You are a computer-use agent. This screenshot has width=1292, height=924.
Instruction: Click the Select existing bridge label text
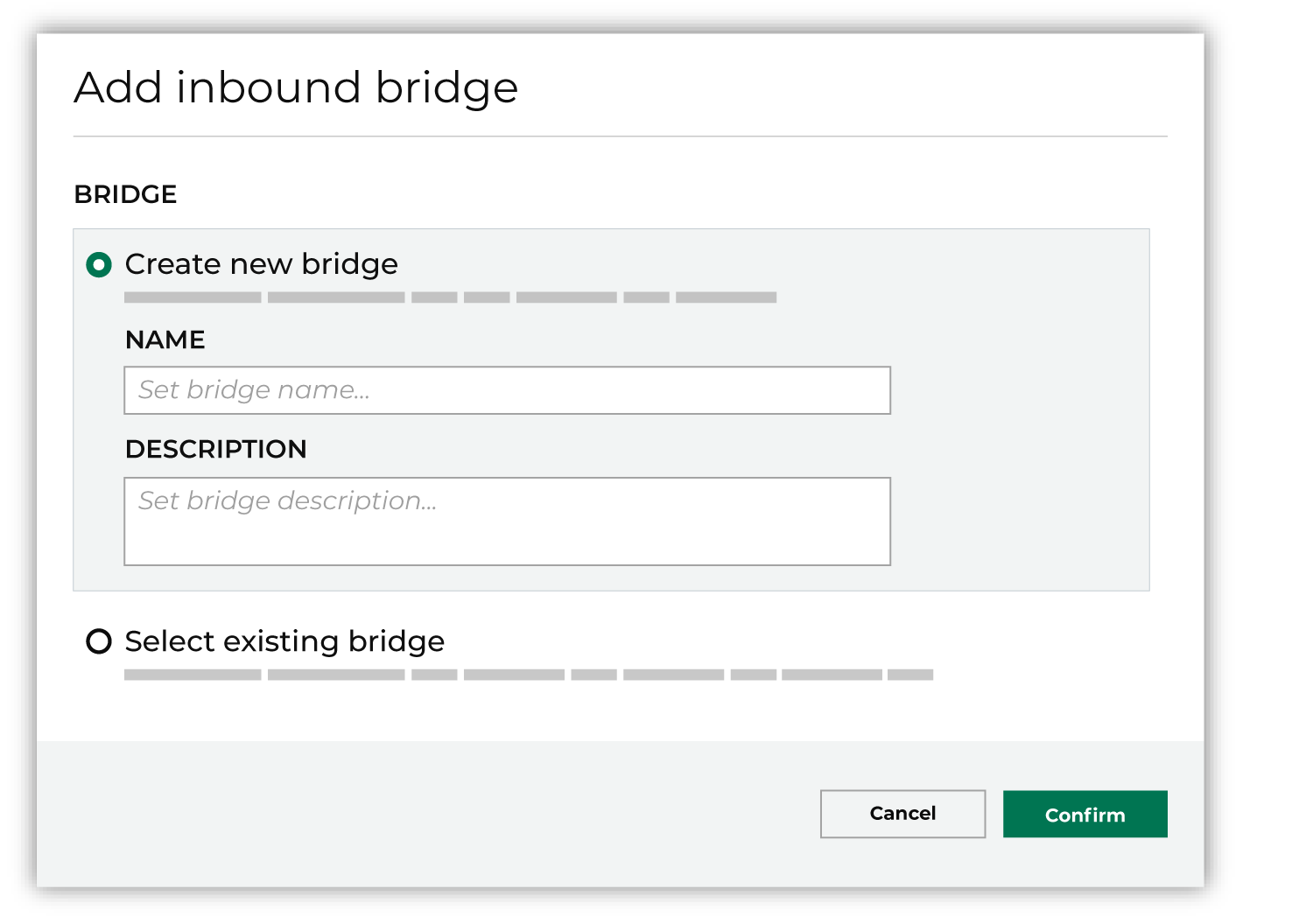click(x=284, y=642)
